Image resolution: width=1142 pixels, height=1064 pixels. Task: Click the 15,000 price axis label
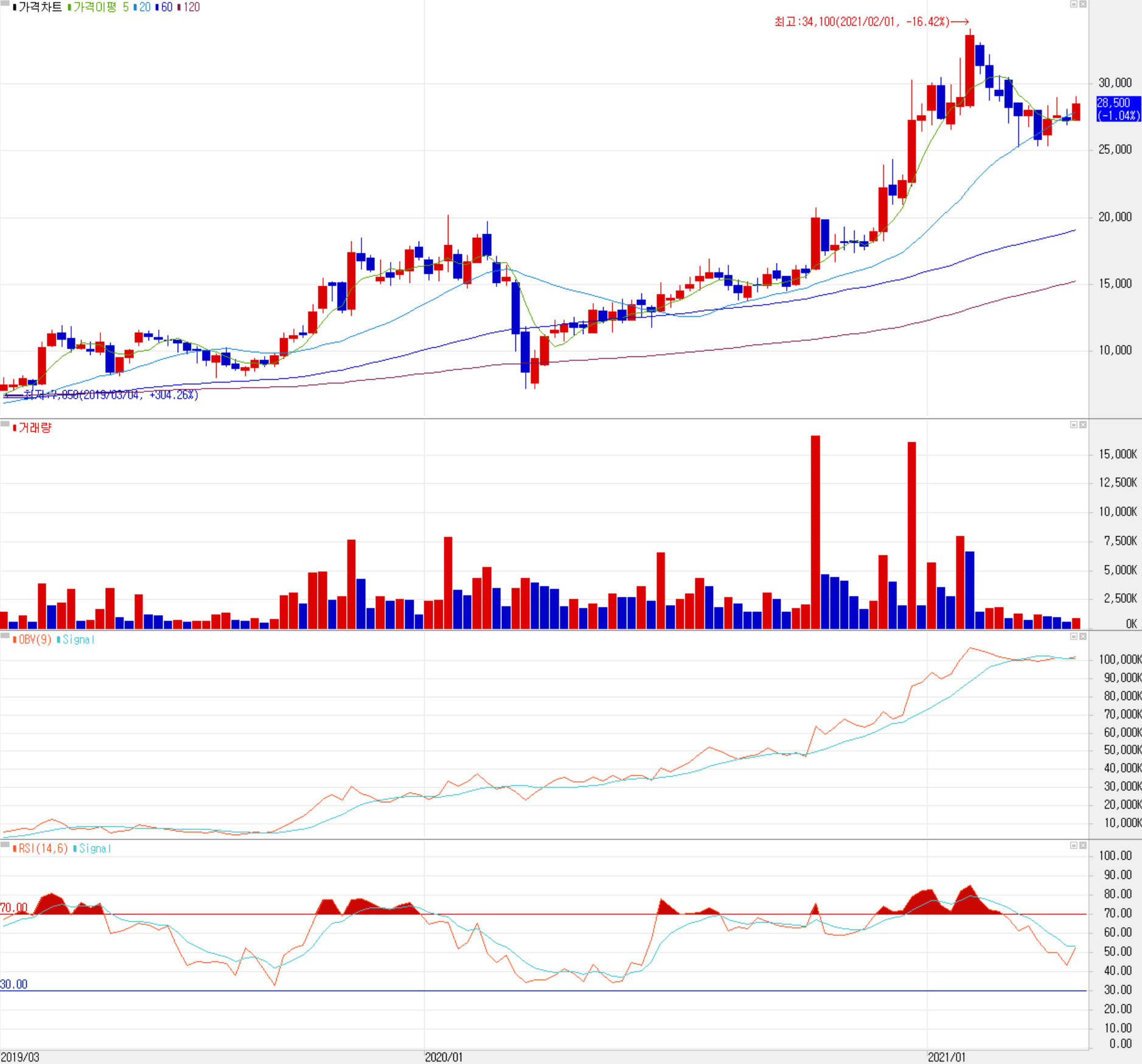(1115, 283)
